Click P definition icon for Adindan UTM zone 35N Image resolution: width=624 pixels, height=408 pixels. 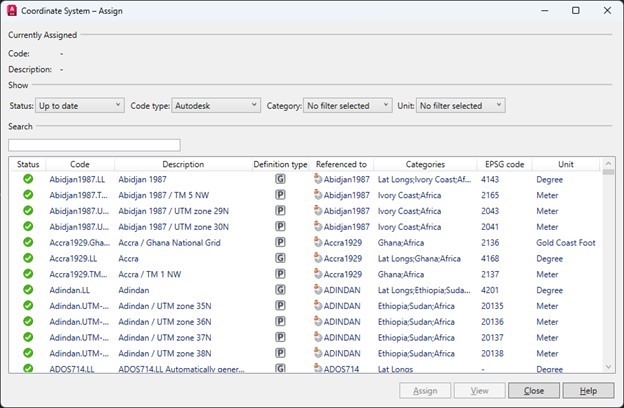coord(280,306)
